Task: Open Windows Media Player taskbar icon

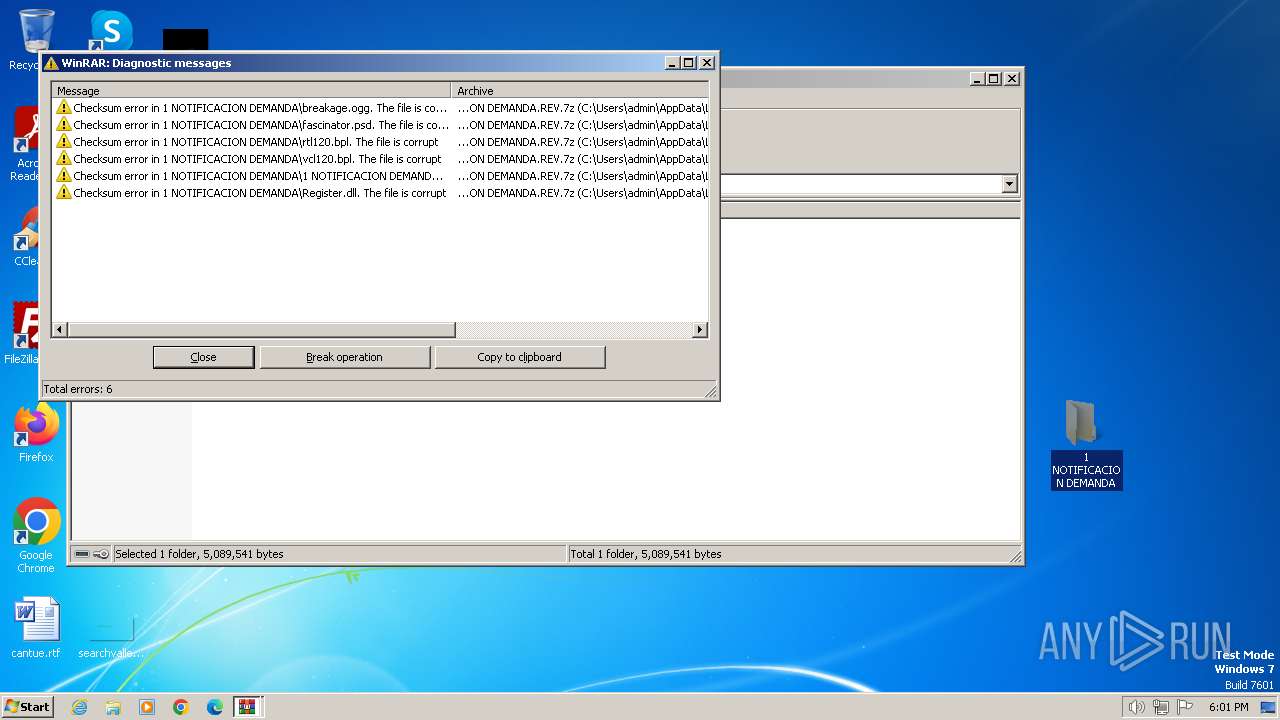Action: (x=147, y=707)
